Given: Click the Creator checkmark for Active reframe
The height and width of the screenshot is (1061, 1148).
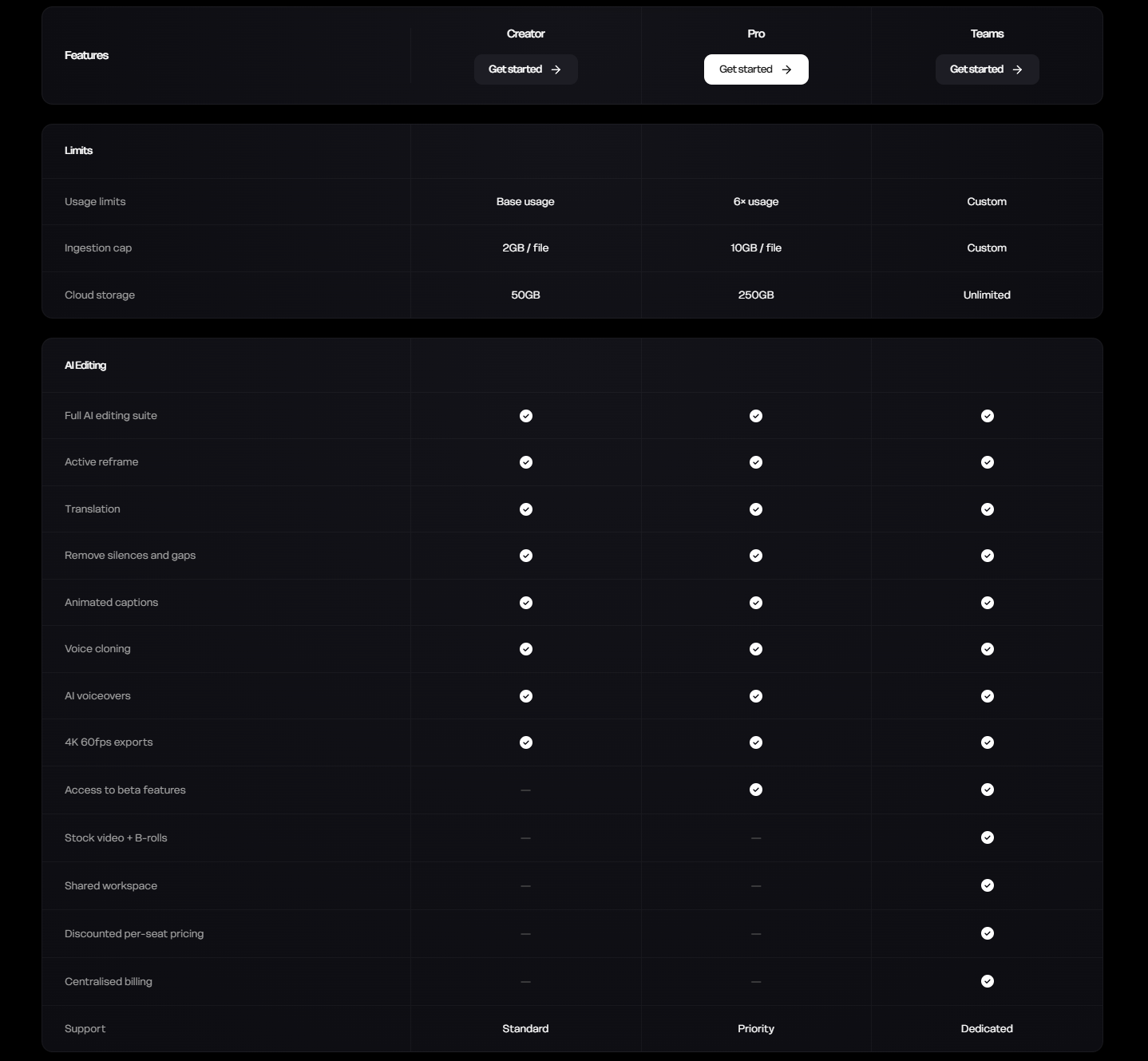Looking at the screenshot, I should pos(526,462).
